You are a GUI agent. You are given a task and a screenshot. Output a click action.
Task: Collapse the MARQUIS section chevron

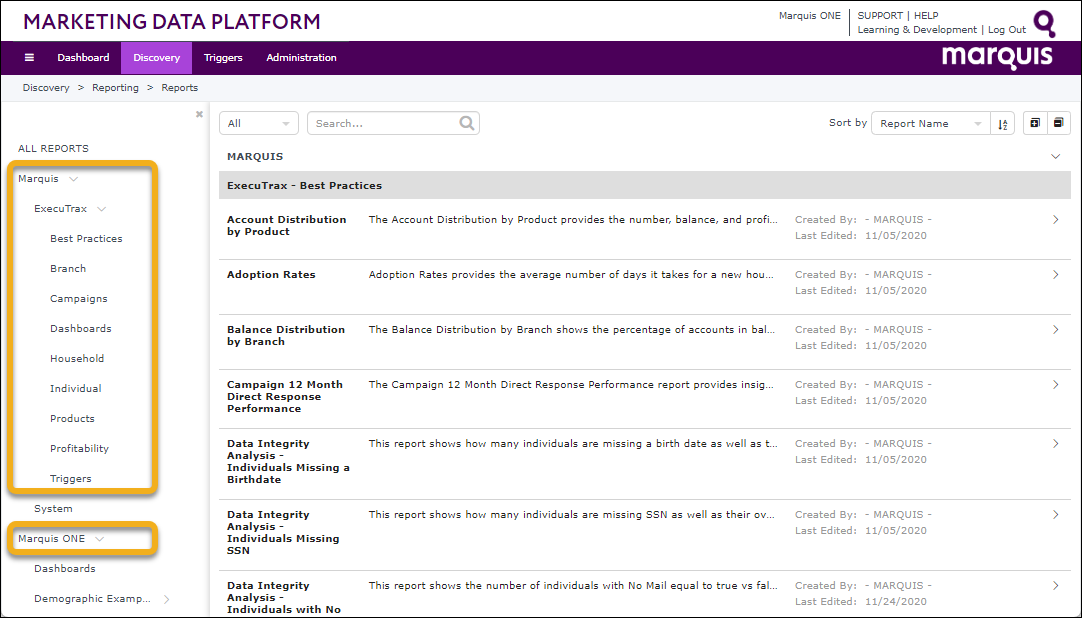1055,157
